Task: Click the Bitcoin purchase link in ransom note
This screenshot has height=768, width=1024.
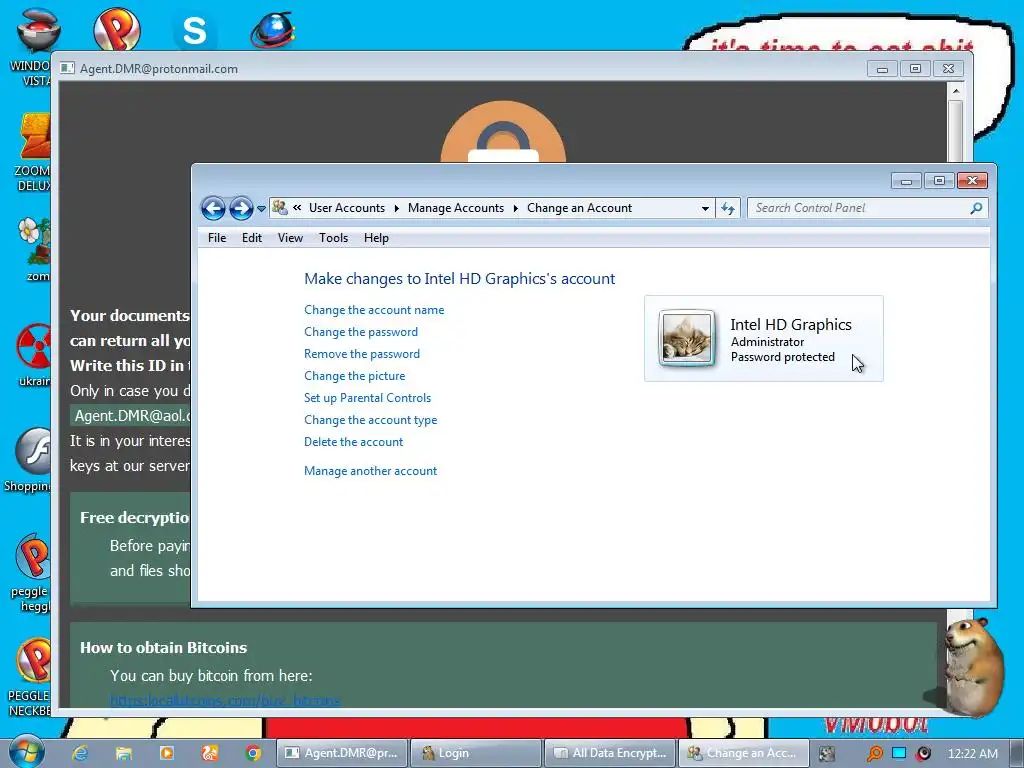Action: (225, 700)
